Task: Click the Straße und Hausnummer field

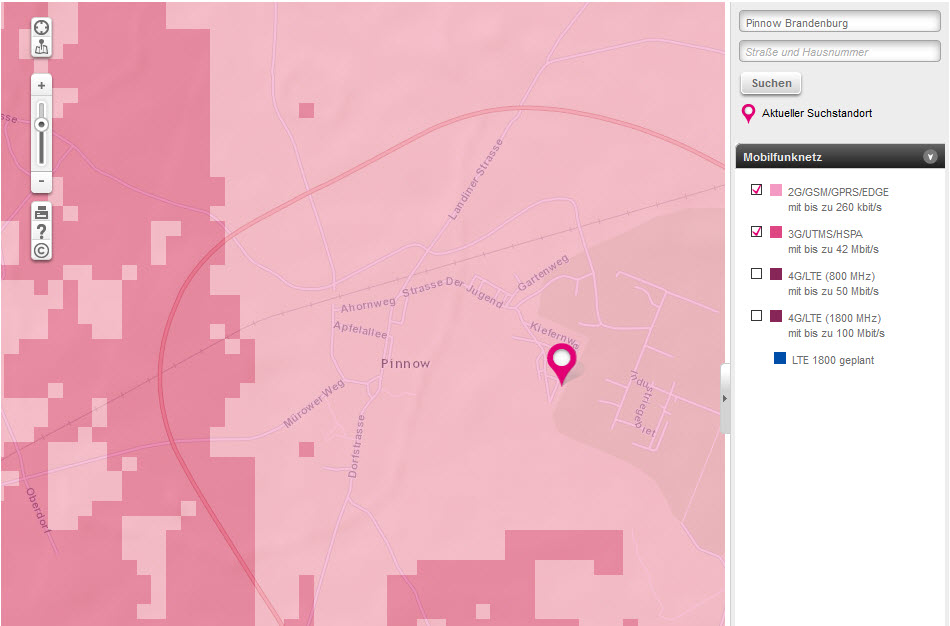Action: pos(839,52)
